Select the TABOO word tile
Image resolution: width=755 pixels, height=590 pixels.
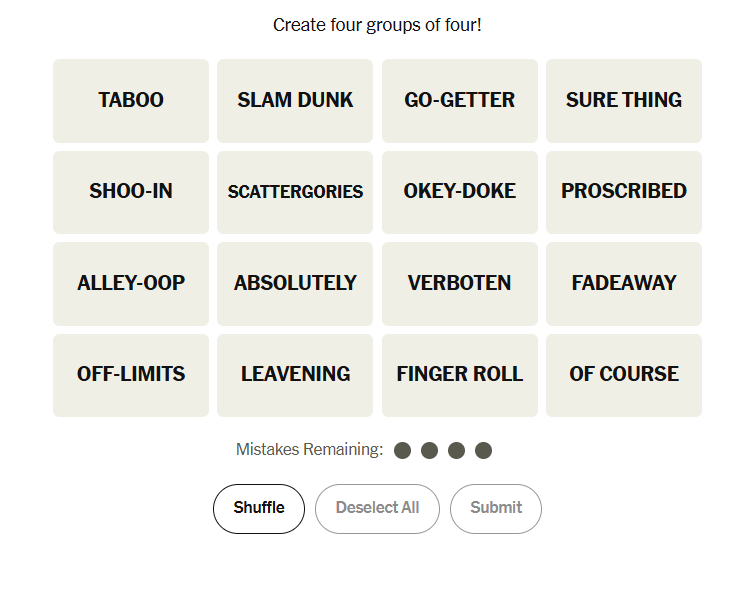[131, 100]
